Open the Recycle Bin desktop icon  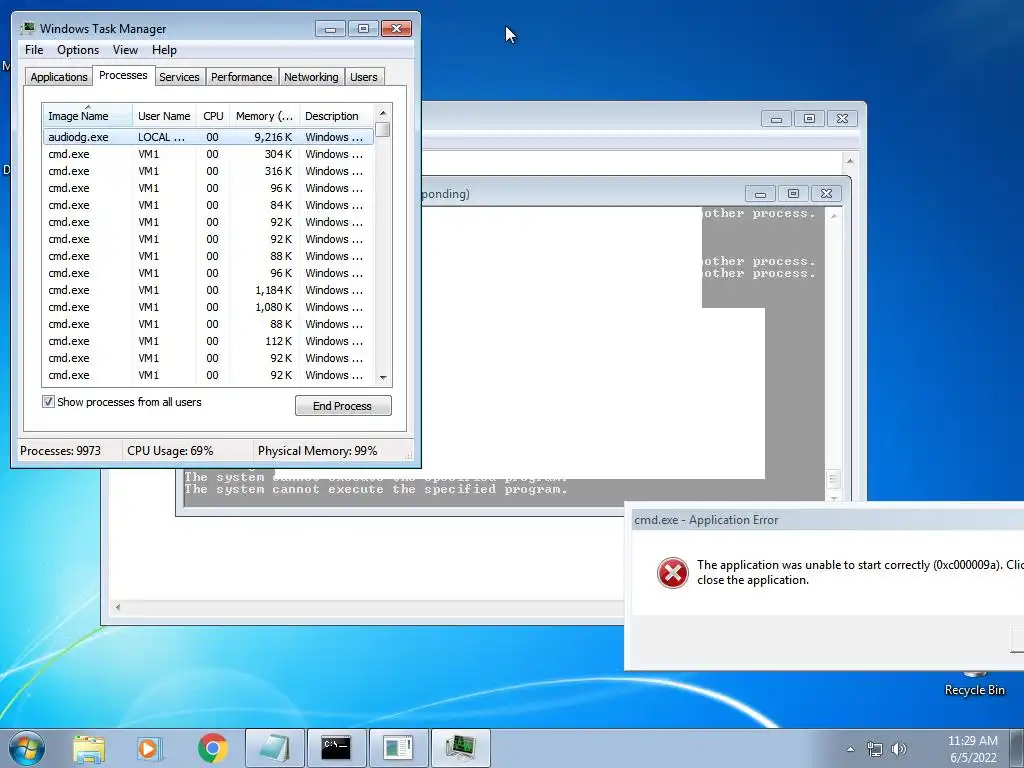(974, 682)
